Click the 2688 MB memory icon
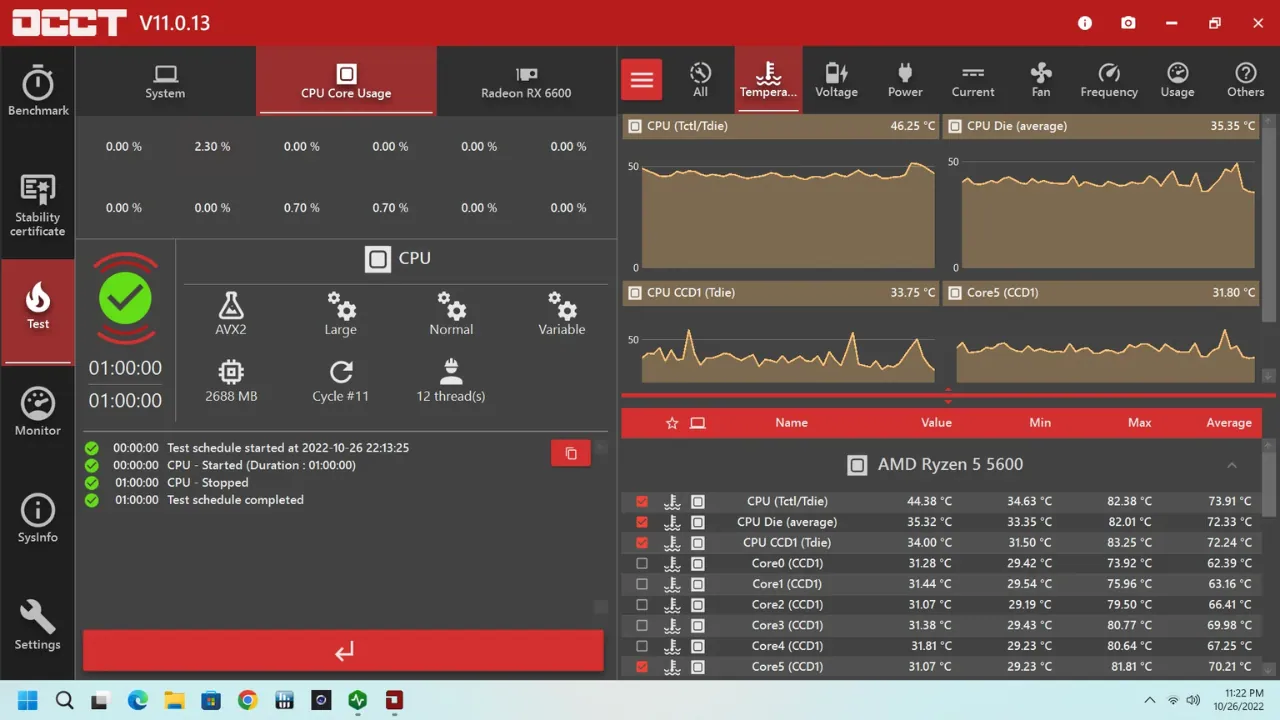Viewport: 1280px width, 720px height. (x=231, y=372)
